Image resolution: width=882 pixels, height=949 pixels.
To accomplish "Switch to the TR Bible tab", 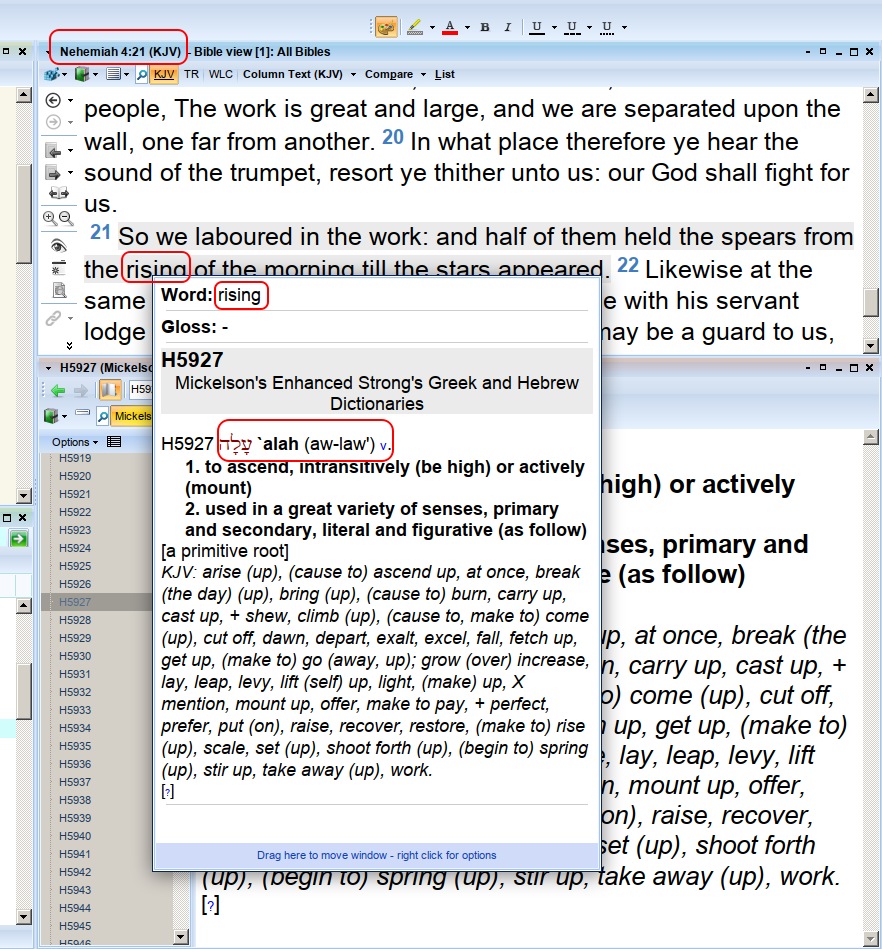I will click(191, 74).
